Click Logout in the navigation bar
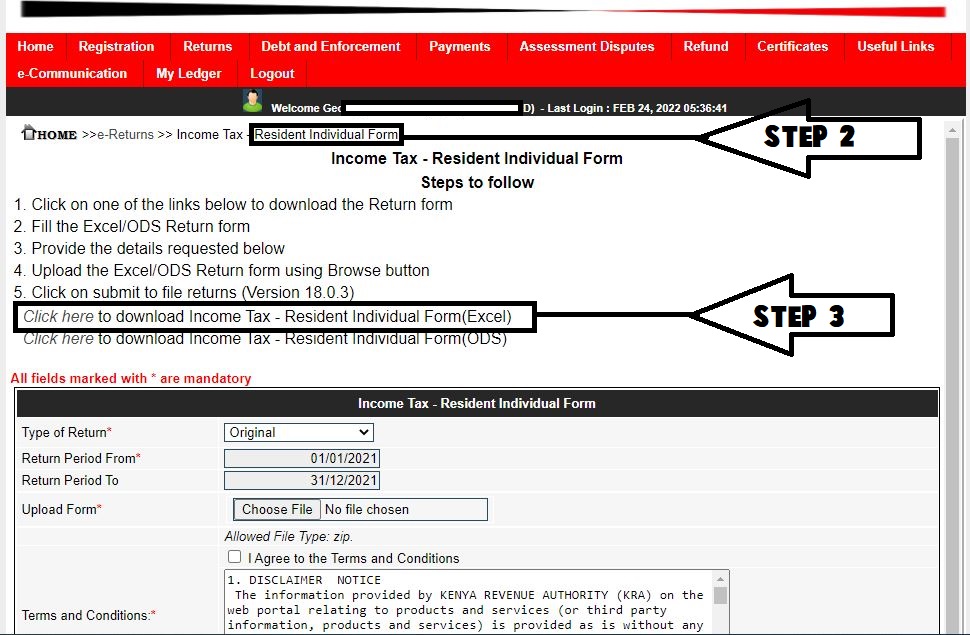Viewport: 970px width, 635px height. [x=272, y=74]
